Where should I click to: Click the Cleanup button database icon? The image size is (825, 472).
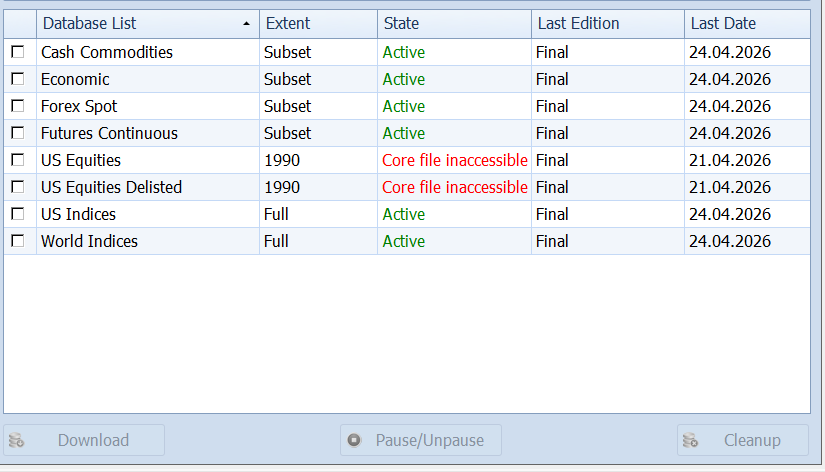[689, 440]
